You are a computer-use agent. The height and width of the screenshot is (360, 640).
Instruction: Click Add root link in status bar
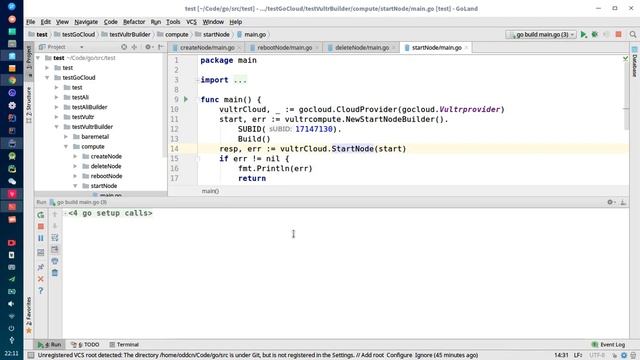point(371,355)
